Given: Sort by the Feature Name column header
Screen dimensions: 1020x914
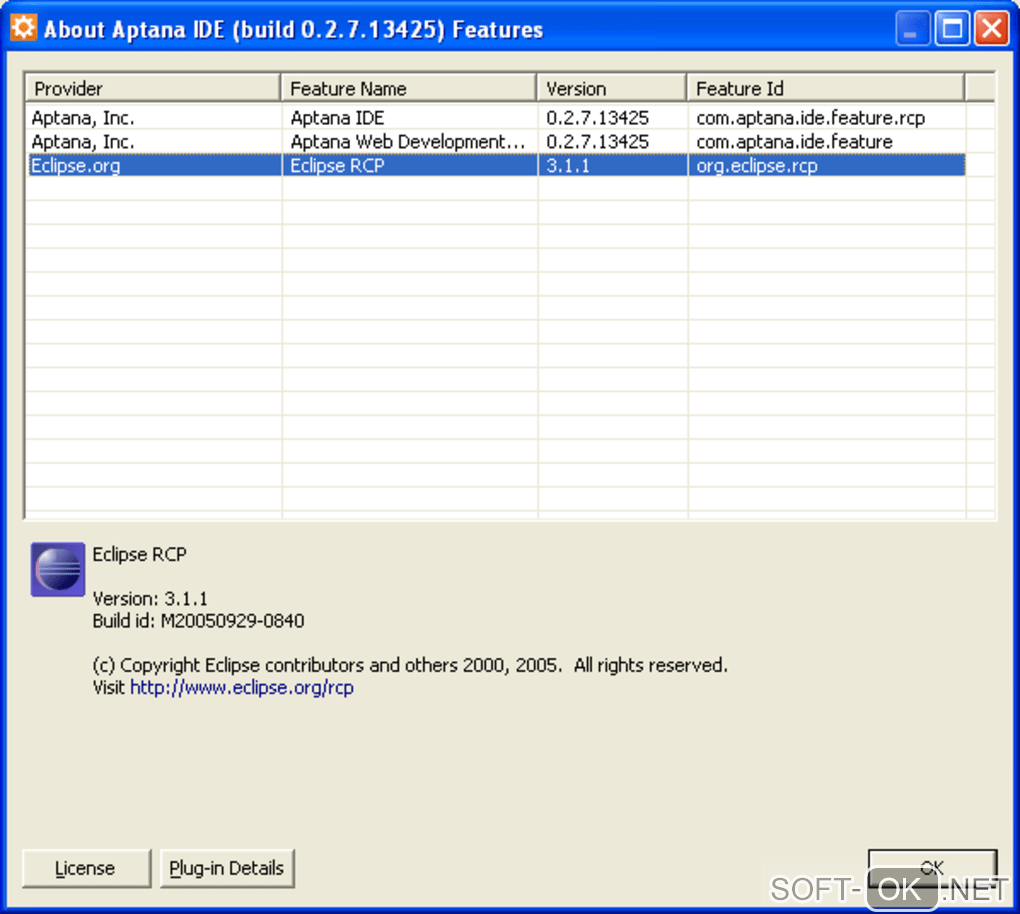Looking at the screenshot, I should (409, 88).
